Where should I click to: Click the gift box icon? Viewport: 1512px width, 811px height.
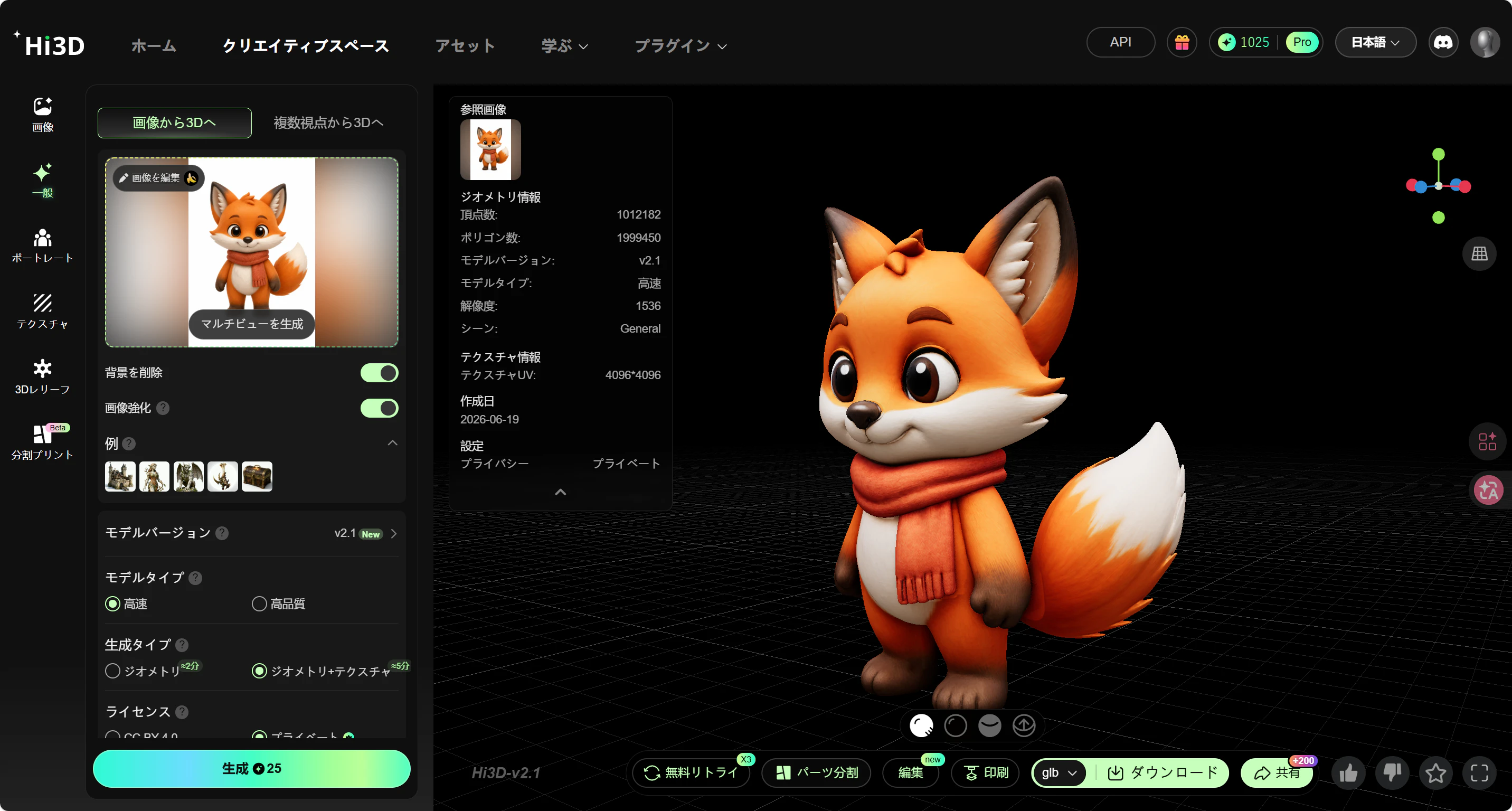pos(1182,42)
